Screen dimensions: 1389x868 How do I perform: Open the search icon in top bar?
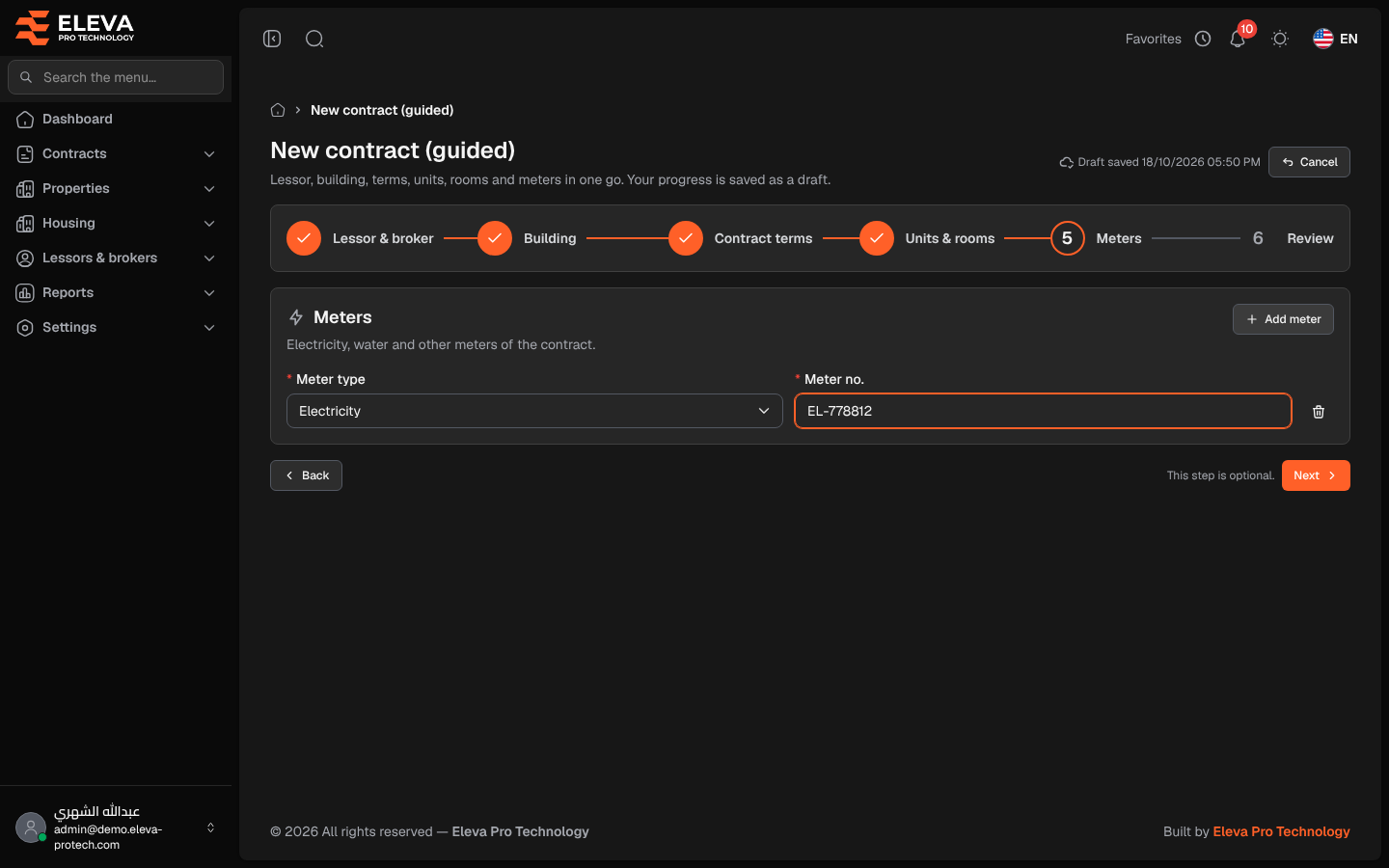pos(314,39)
